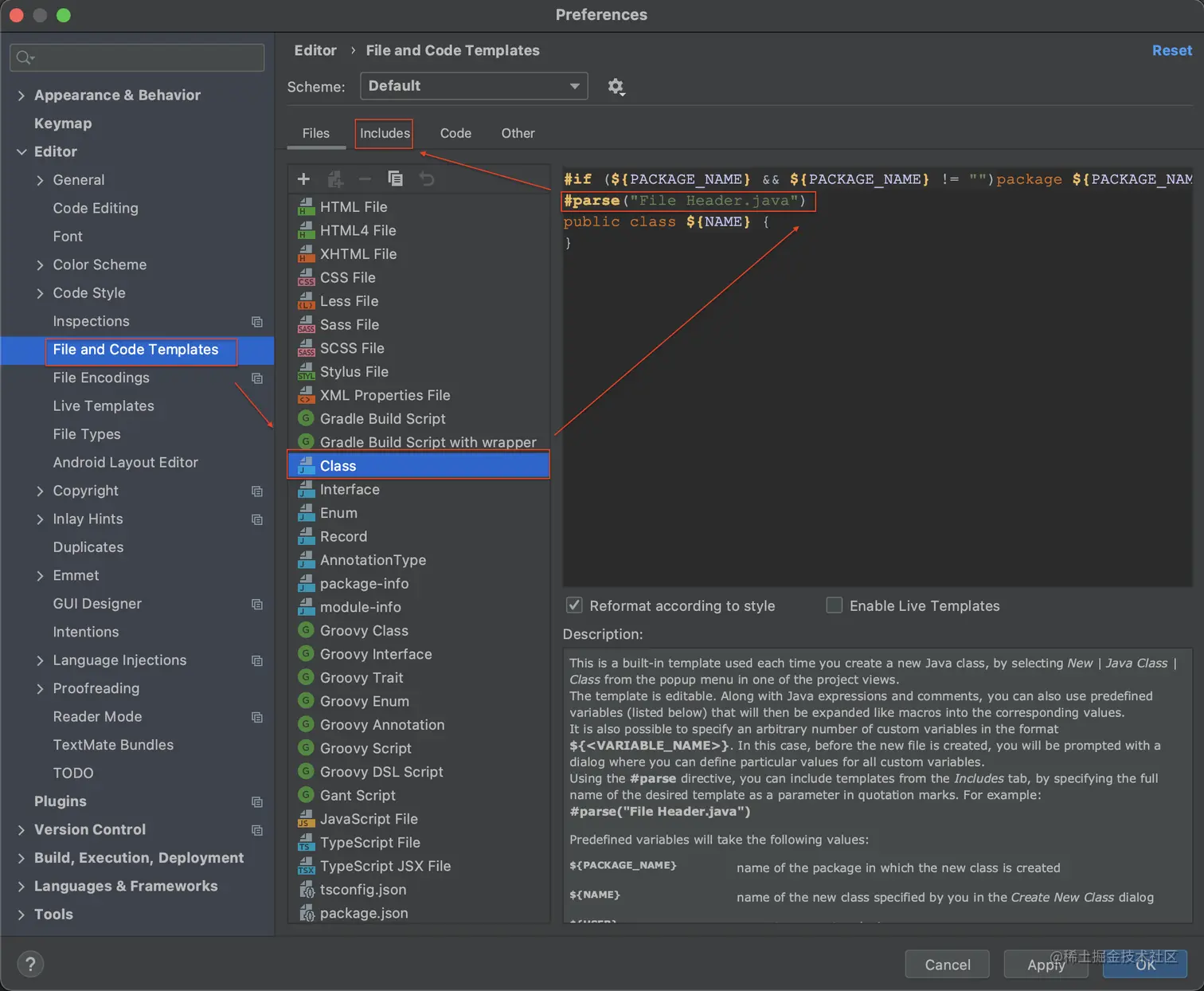Click the copy template icon

pos(395,178)
